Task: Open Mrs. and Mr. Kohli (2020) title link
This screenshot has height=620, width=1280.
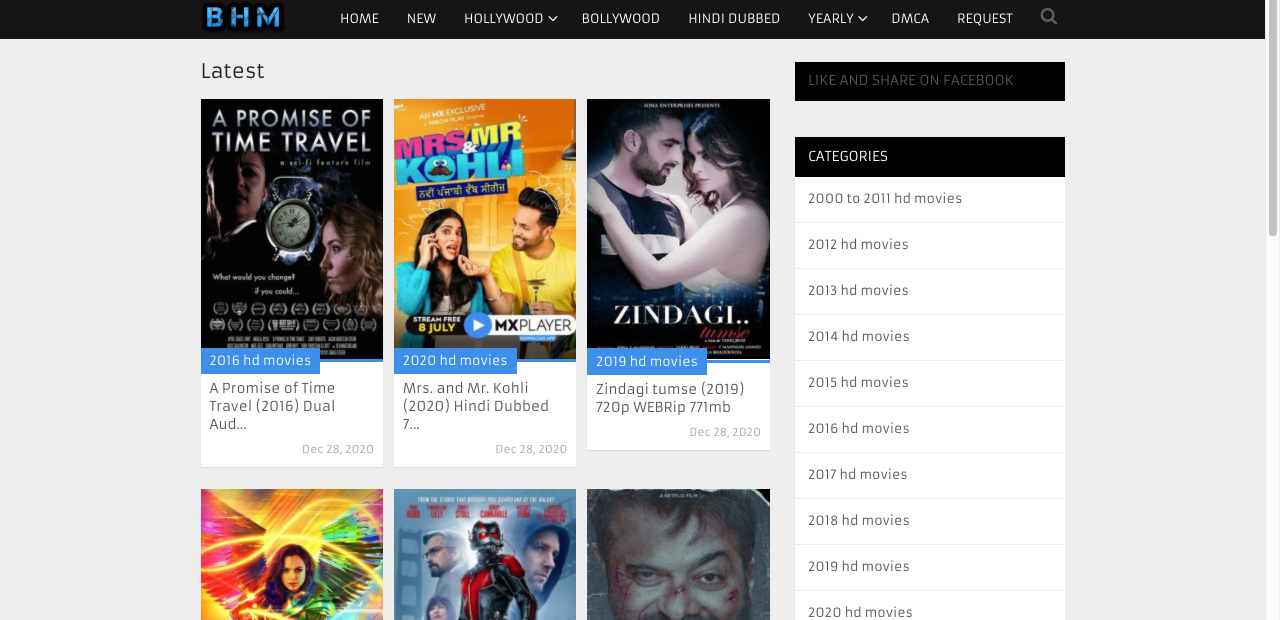Action: click(476, 406)
